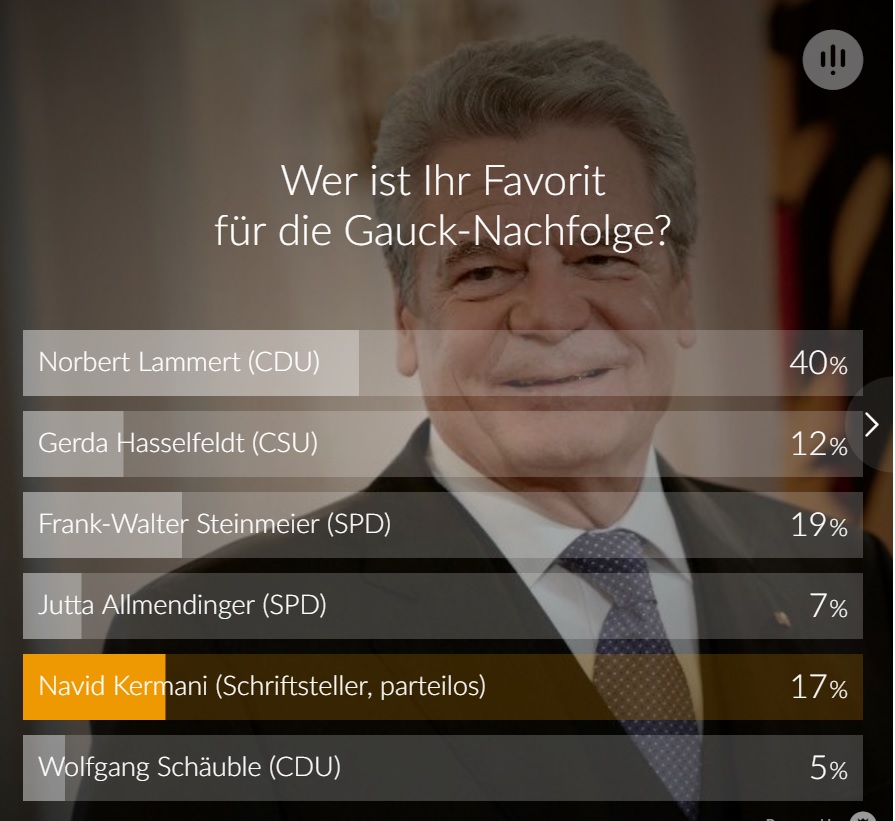Go to next poll with right chevron
Viewport: 895px width, 821px height.
[871, 425]
